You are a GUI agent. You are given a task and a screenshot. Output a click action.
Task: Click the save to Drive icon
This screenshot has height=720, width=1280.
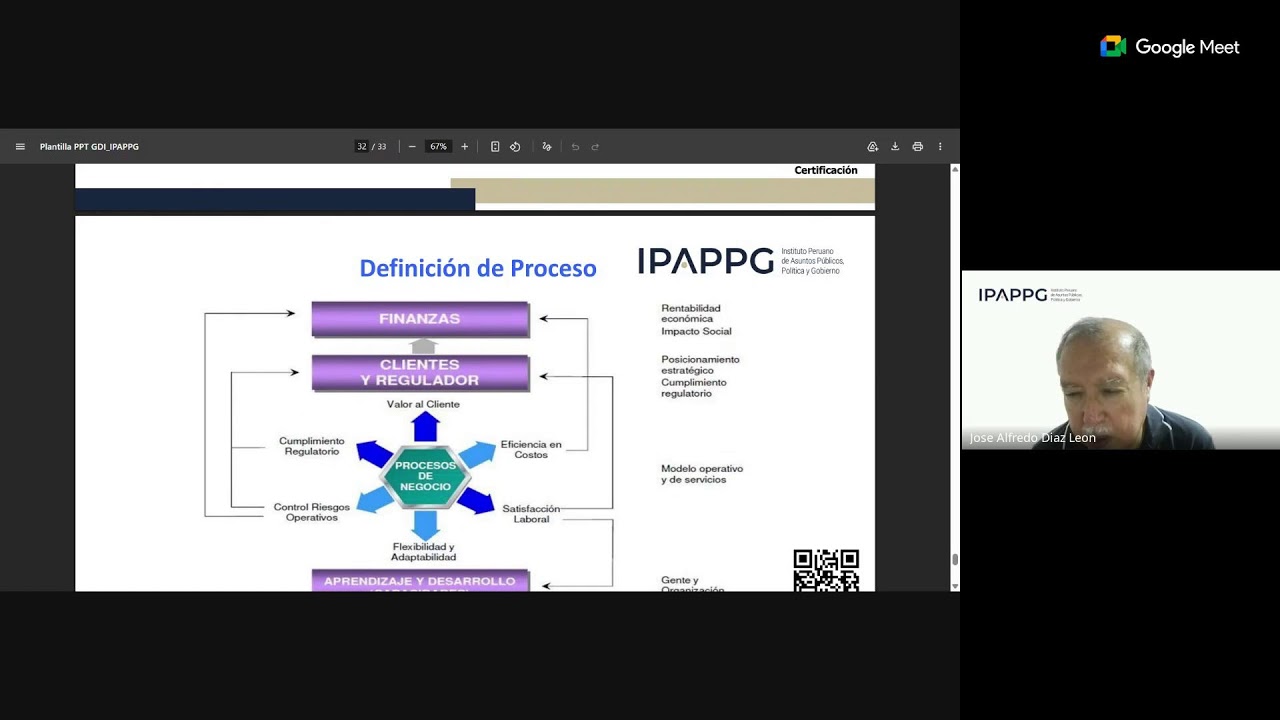coord(872,147)
